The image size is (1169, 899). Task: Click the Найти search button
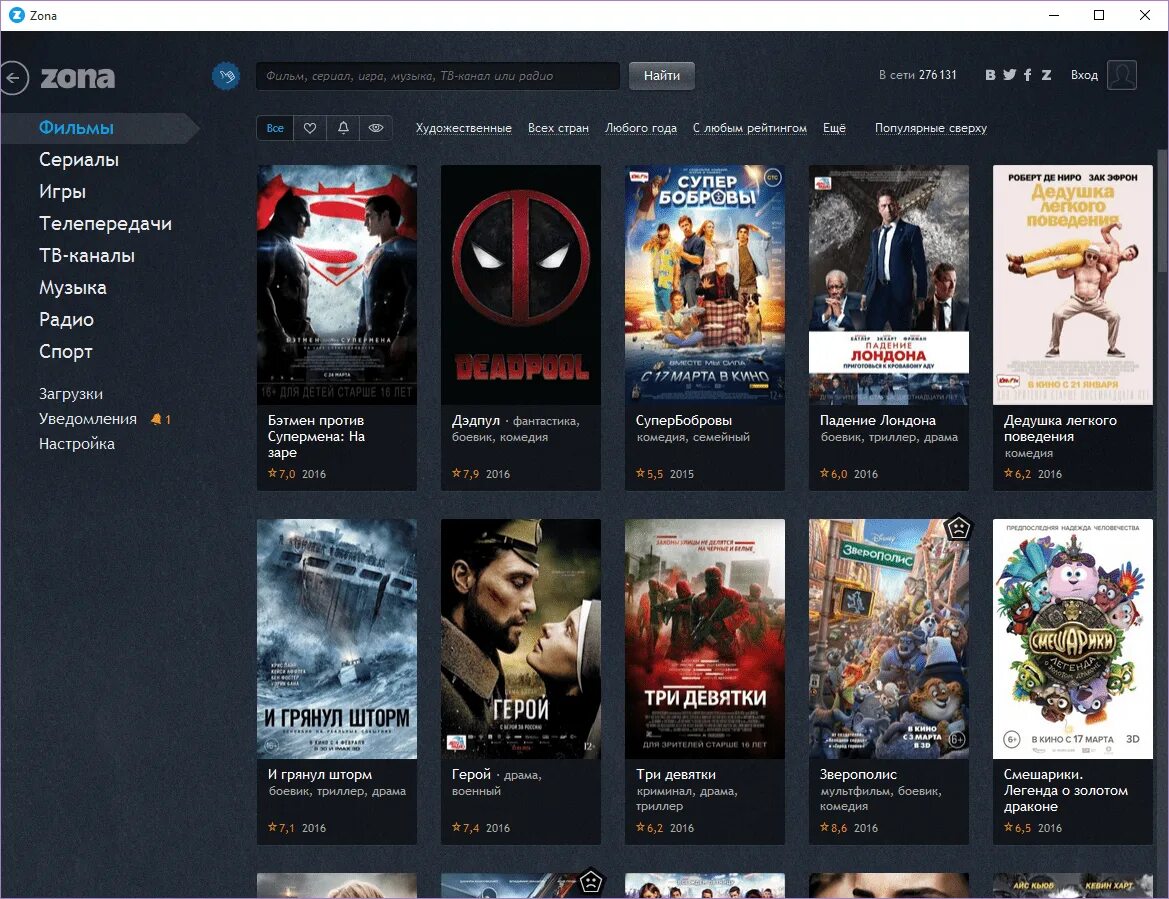tap(661, 75)
